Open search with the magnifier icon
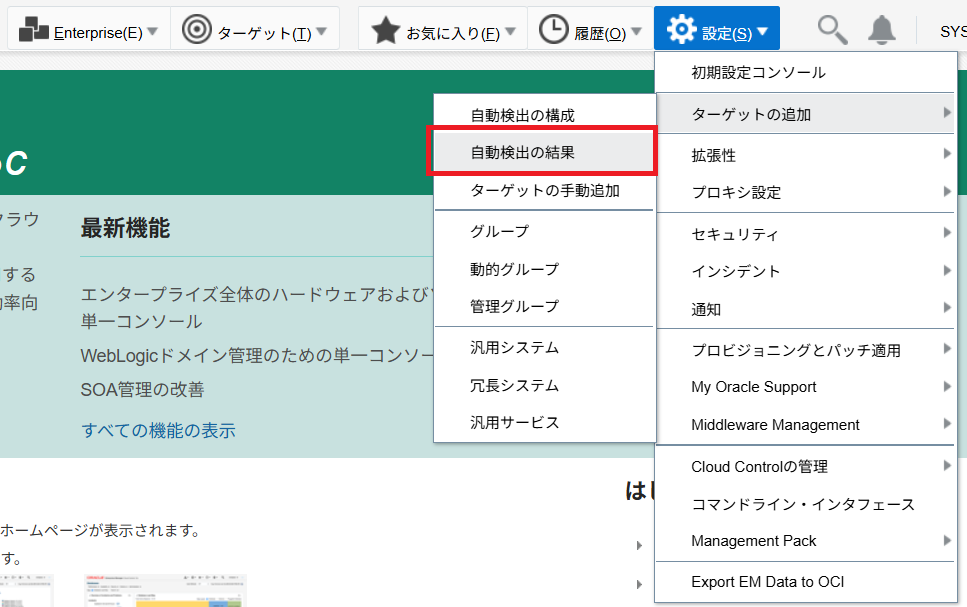The image size is (967, 607). pyautogui.click(x=832, y=31)
